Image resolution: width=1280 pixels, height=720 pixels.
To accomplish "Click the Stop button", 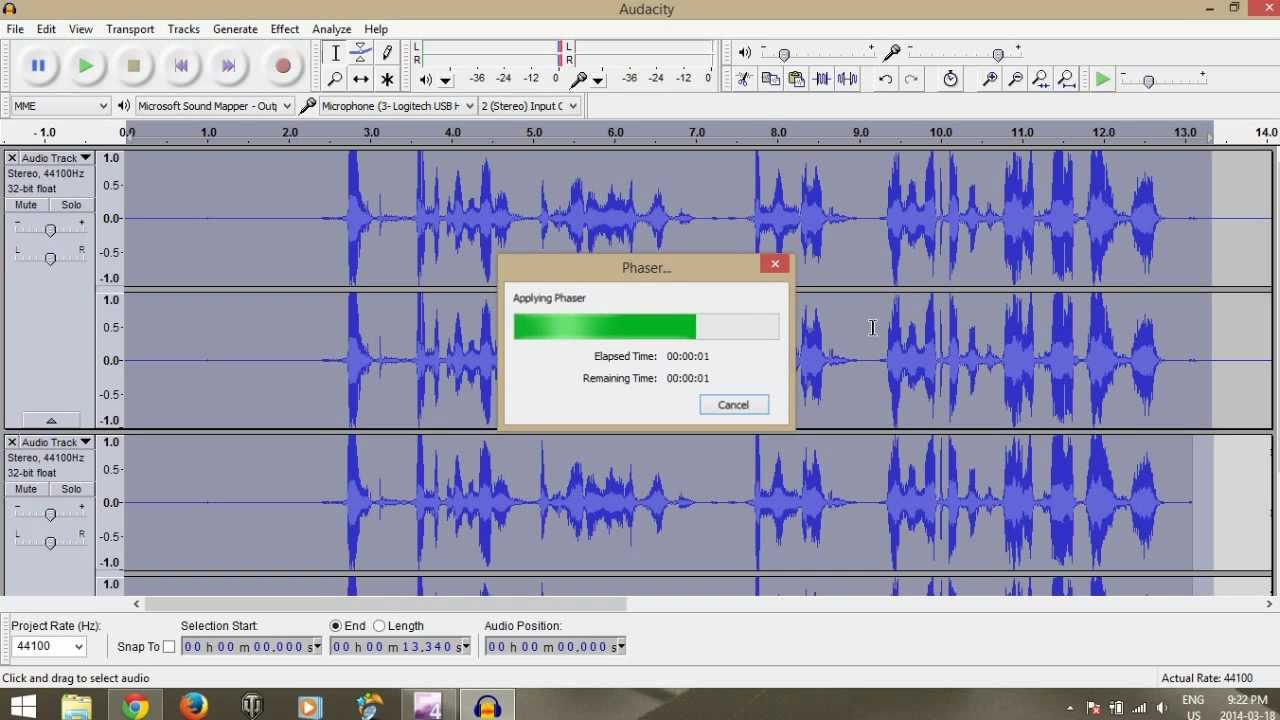I will coord(134,66).
